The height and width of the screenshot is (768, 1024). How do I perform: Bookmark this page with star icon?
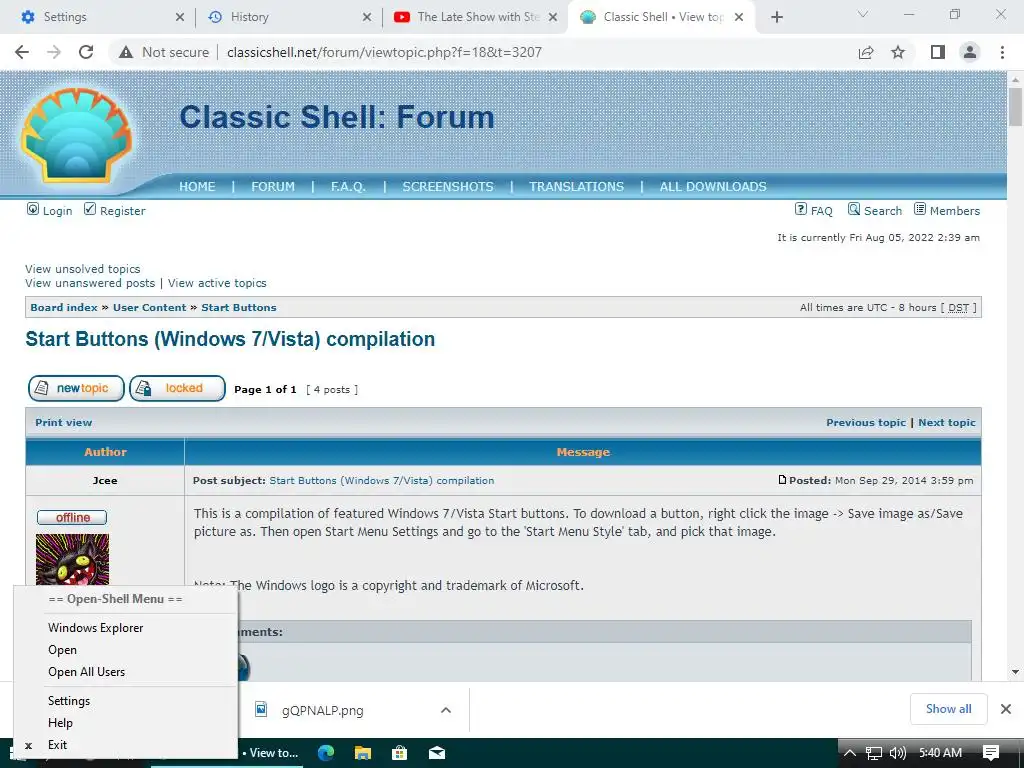tap(898, 52)
